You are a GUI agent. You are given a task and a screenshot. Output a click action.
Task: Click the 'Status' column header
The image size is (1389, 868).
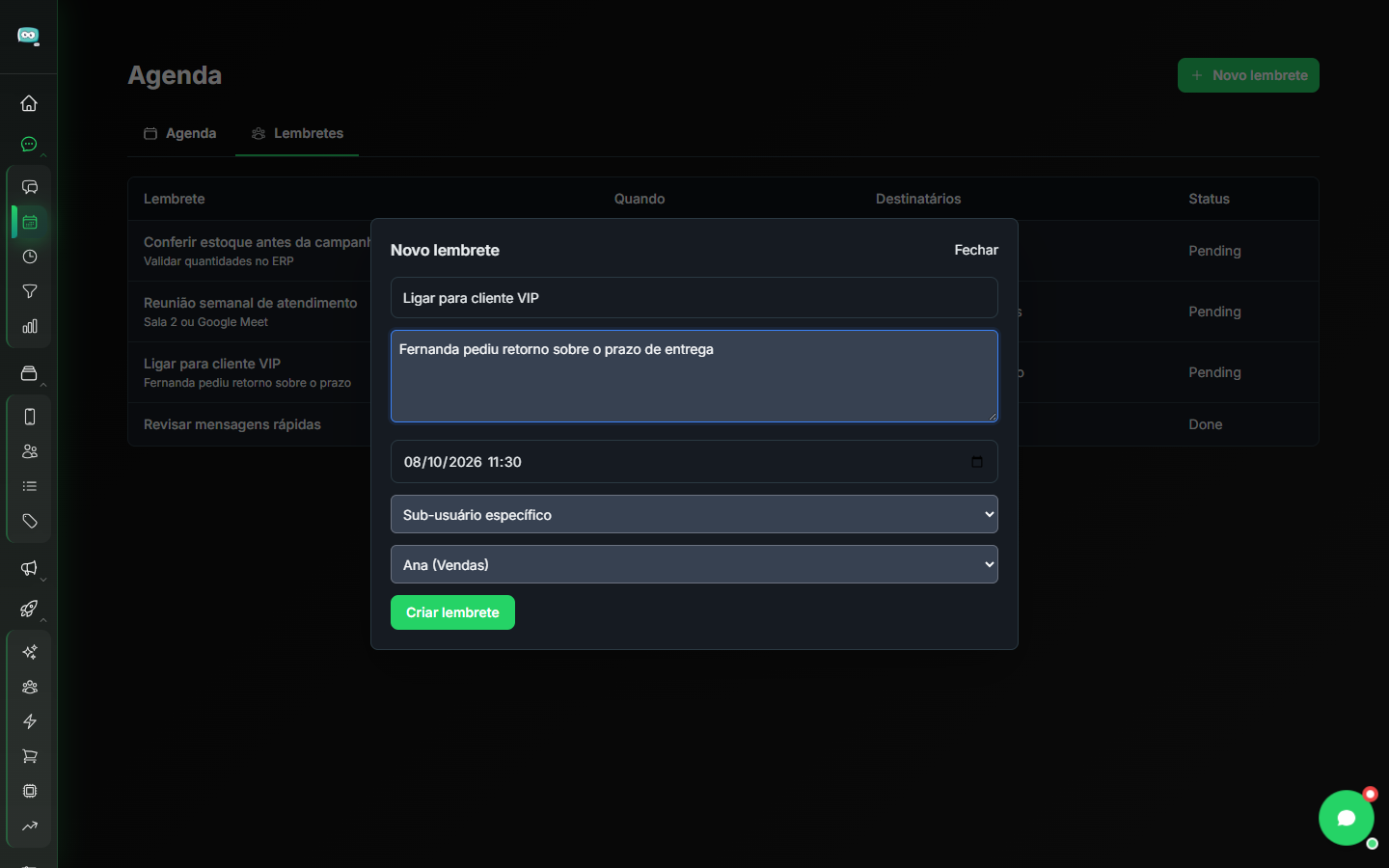[1209, 199]
